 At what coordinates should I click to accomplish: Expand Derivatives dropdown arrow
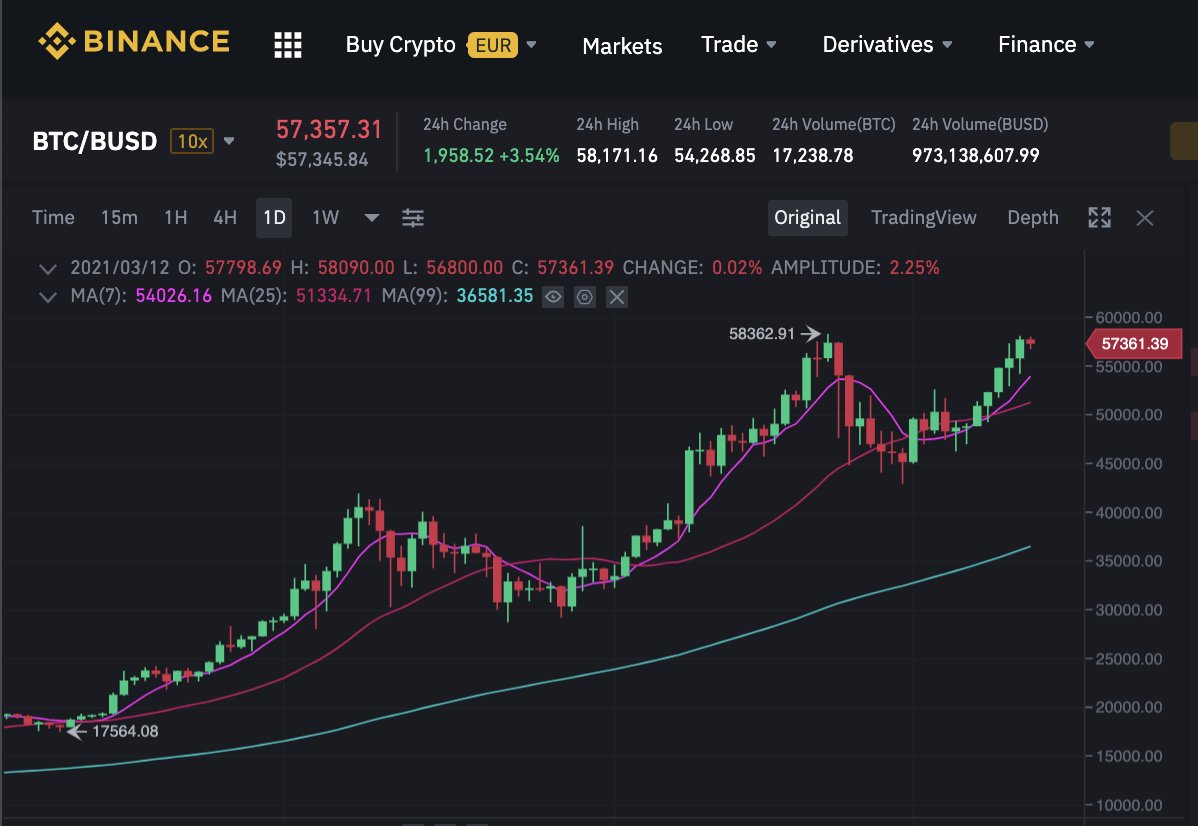click(947, 44)
